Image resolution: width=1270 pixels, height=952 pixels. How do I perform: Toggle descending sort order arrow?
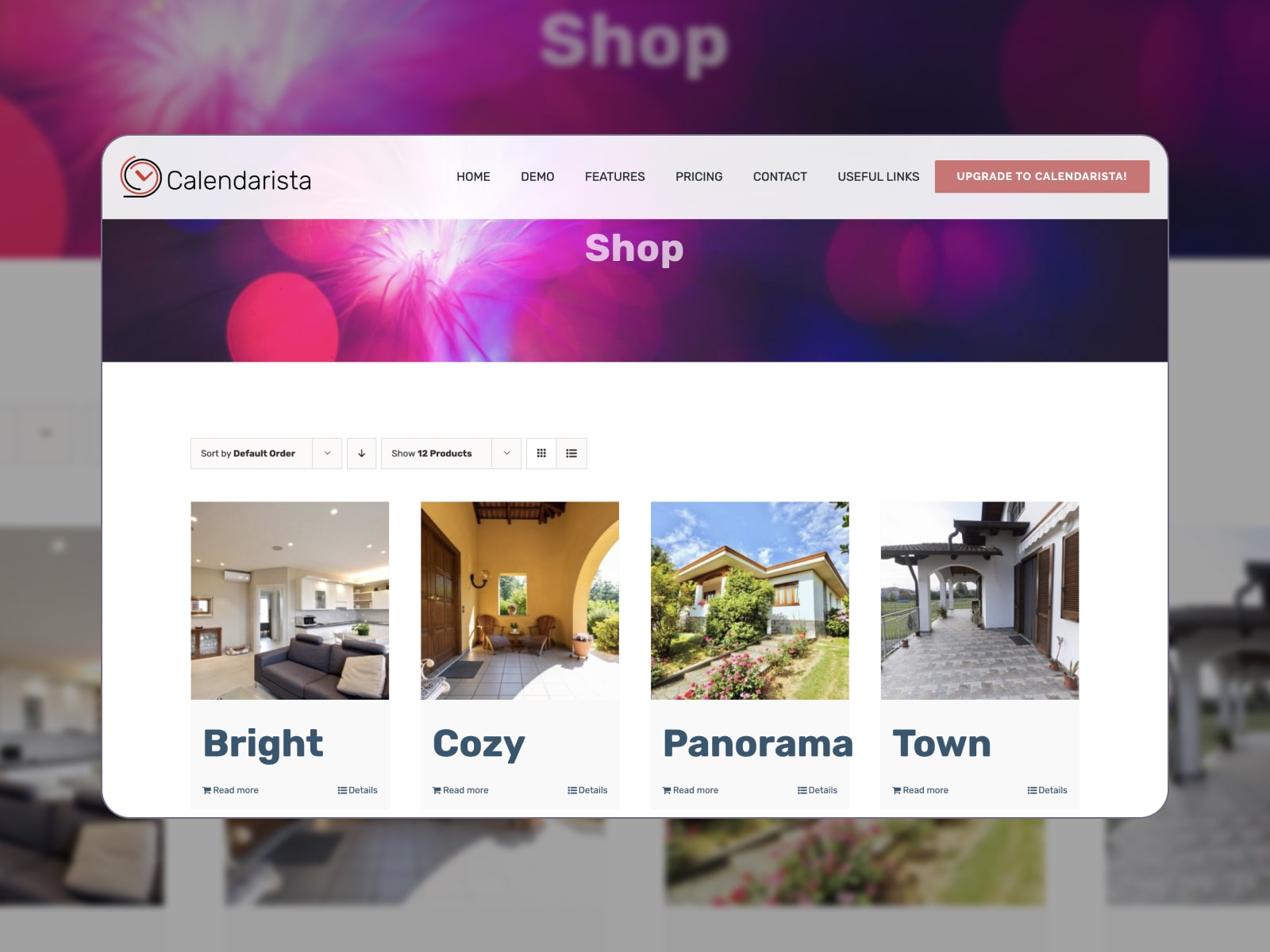click(361, 454)
